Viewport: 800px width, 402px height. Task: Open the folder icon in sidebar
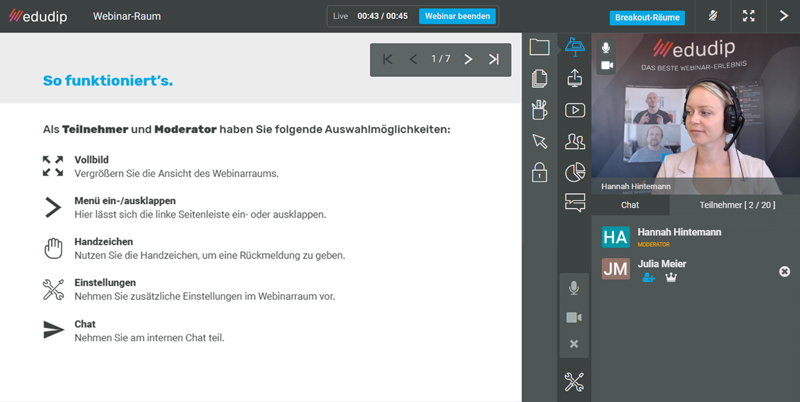coord(540,47)
